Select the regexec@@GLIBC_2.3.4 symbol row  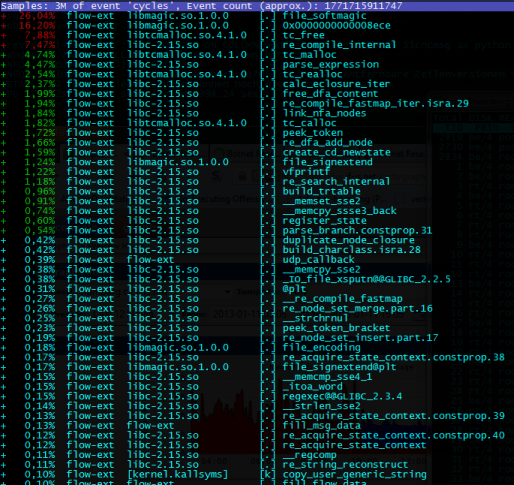click(x=257, y=396)
